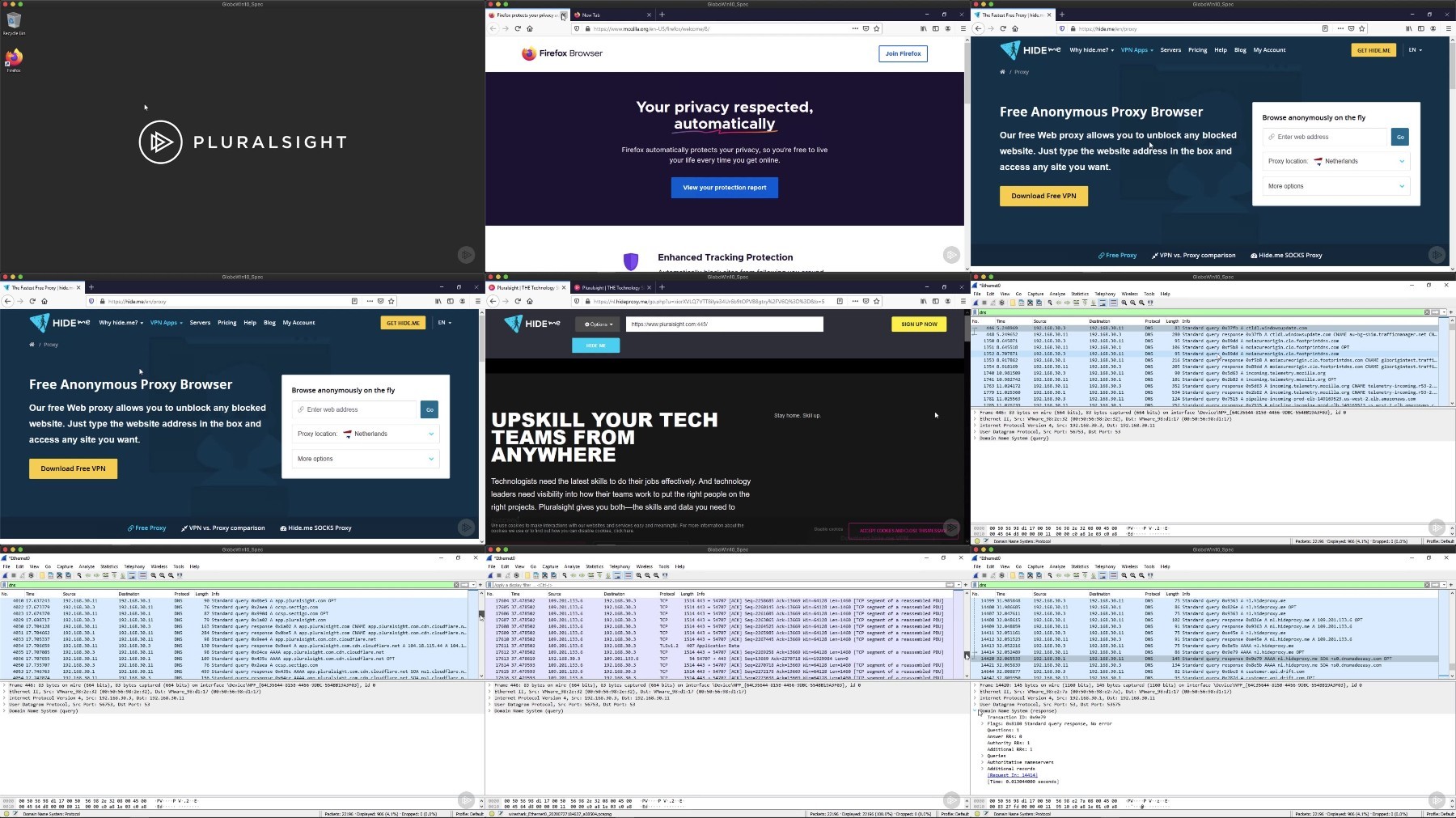Open Library icon in mozilla.org Firefox window

pos(924,28)
